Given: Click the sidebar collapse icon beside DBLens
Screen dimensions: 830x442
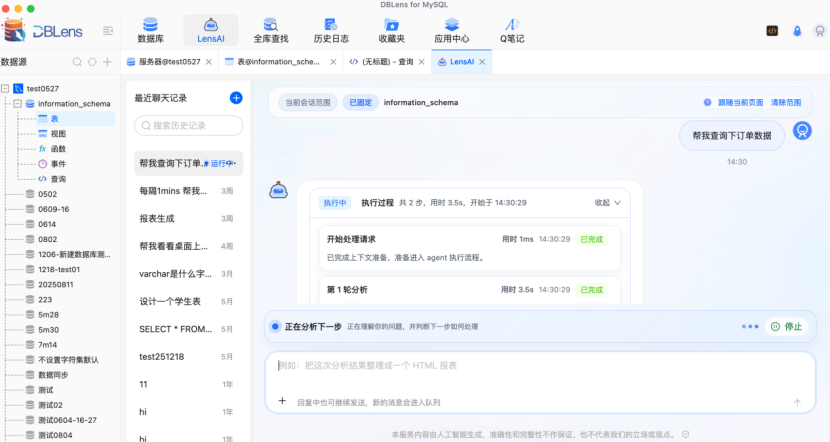Looking at the screenshot, I should click(108, 31).
